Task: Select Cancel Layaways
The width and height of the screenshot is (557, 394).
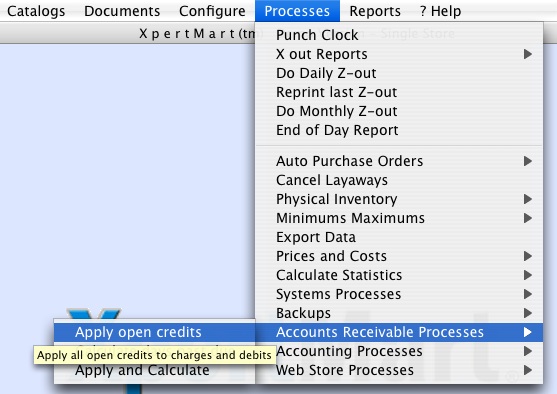Action: coord(399,180)
